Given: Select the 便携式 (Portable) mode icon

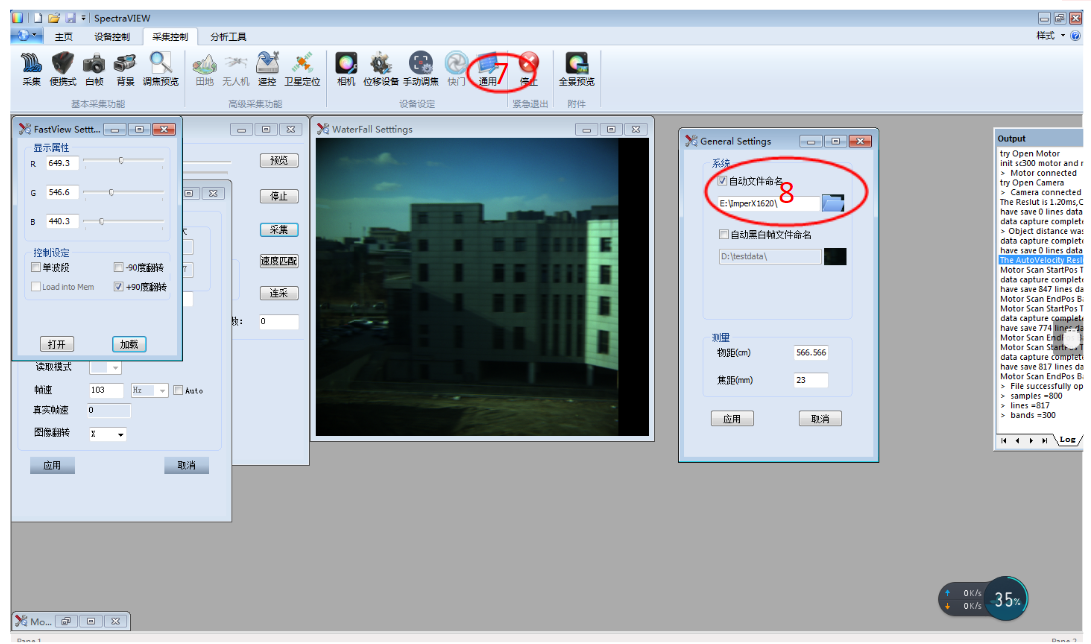Looking at the screenshot, I should (x=63, y=66).
